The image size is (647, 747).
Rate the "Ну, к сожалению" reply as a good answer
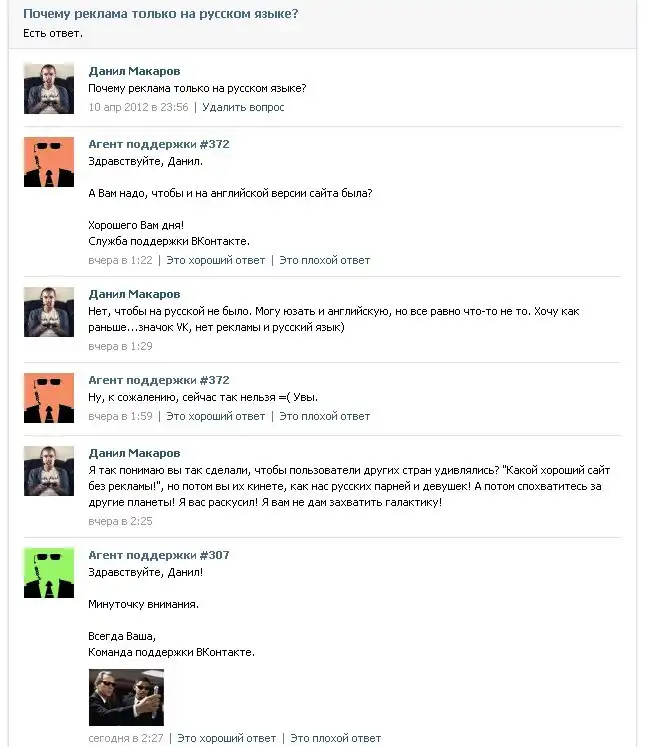[215, 416]
